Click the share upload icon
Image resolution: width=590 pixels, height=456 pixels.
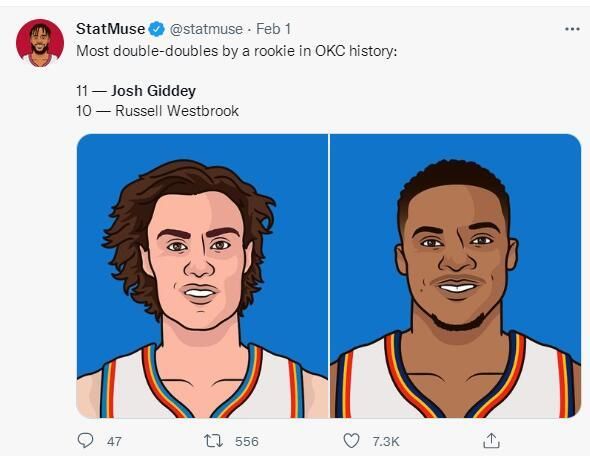click(x=491, y=440)
